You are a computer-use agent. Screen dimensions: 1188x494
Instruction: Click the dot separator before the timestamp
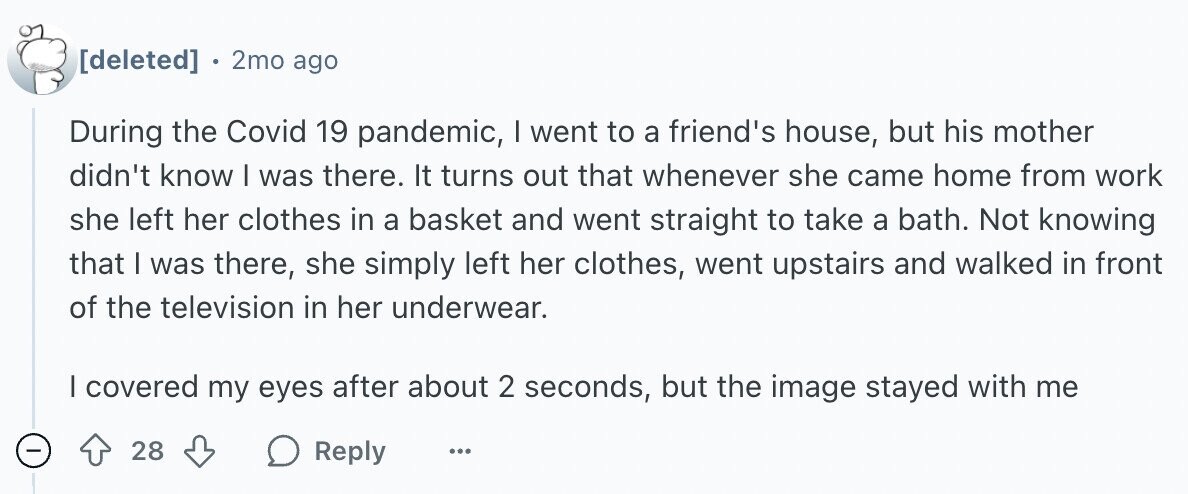click(215, 61)
